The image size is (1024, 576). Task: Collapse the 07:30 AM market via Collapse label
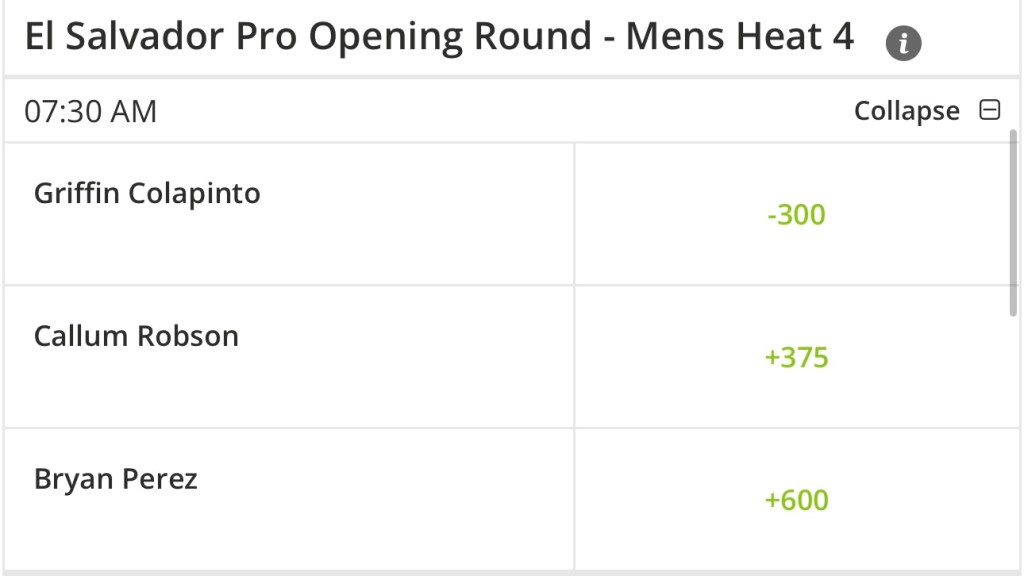coord(906,111)
